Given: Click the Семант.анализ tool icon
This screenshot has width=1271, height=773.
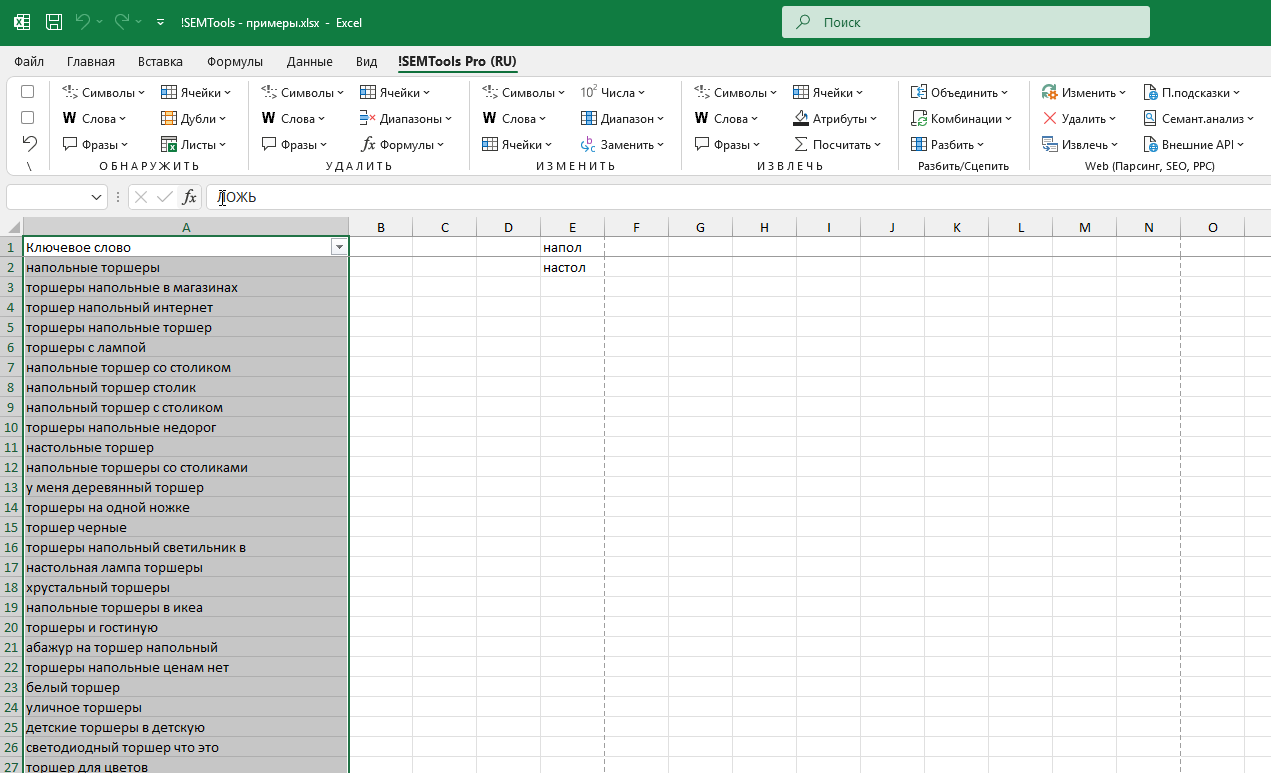Looking at the screenshot, I should point(1150,118).
